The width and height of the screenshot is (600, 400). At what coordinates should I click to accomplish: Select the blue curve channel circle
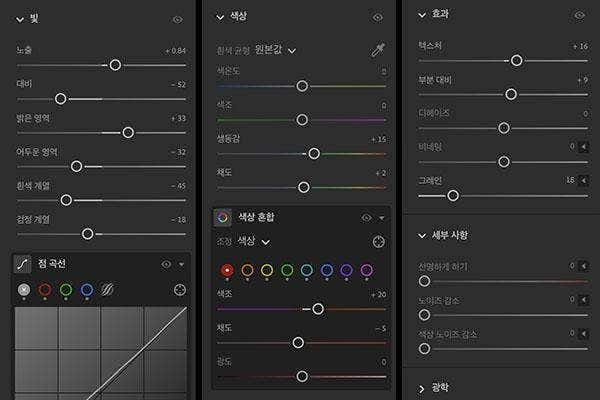[x=87, y=290]
